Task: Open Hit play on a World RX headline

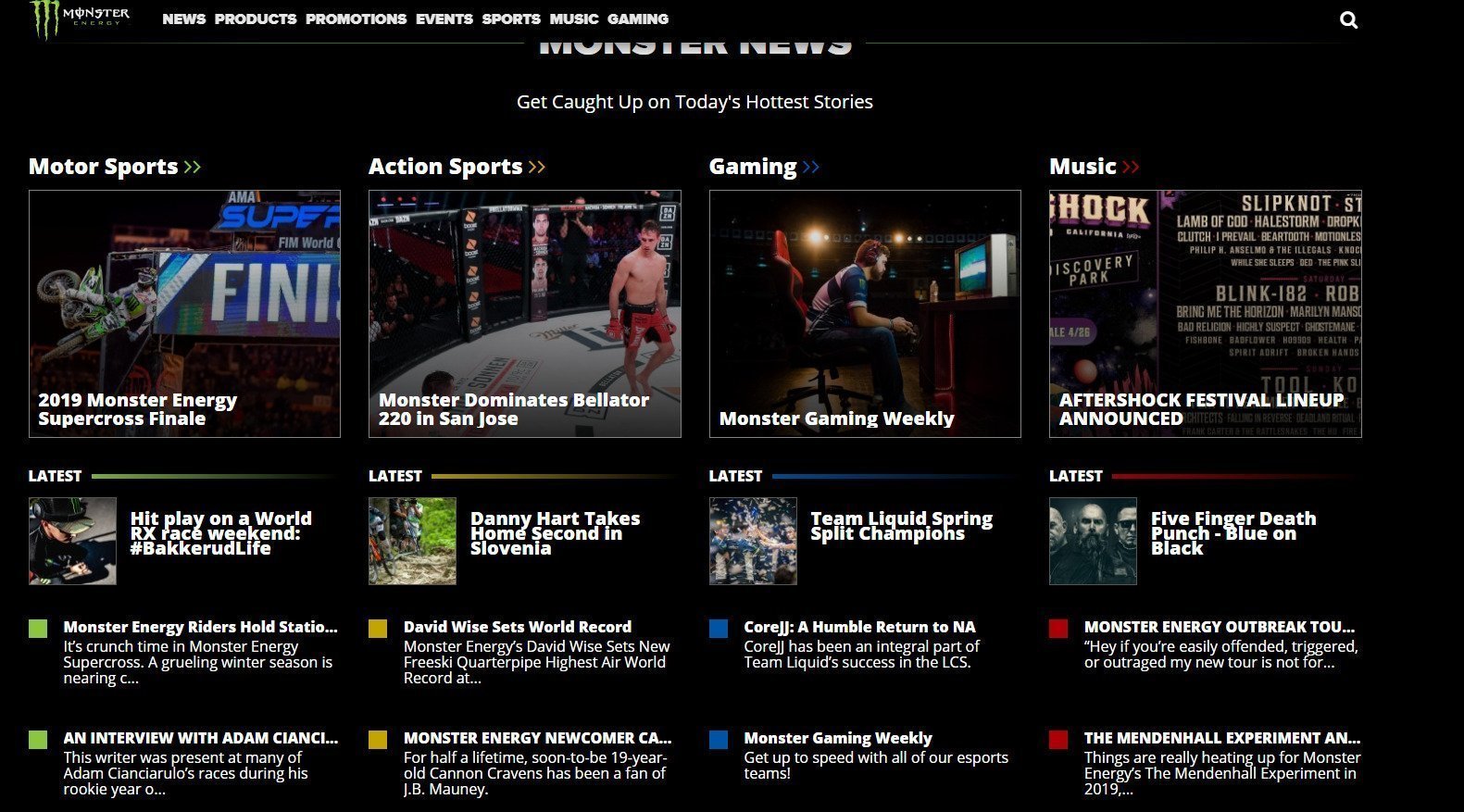Action: pyautogui.click(x=221, y=533)
